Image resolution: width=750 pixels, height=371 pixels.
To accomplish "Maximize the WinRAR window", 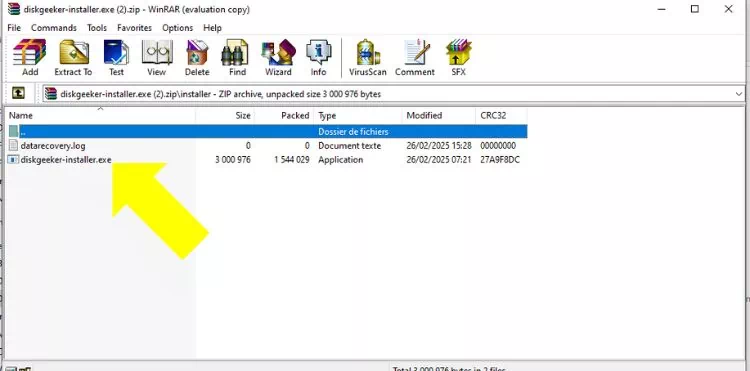I will 695,9.
